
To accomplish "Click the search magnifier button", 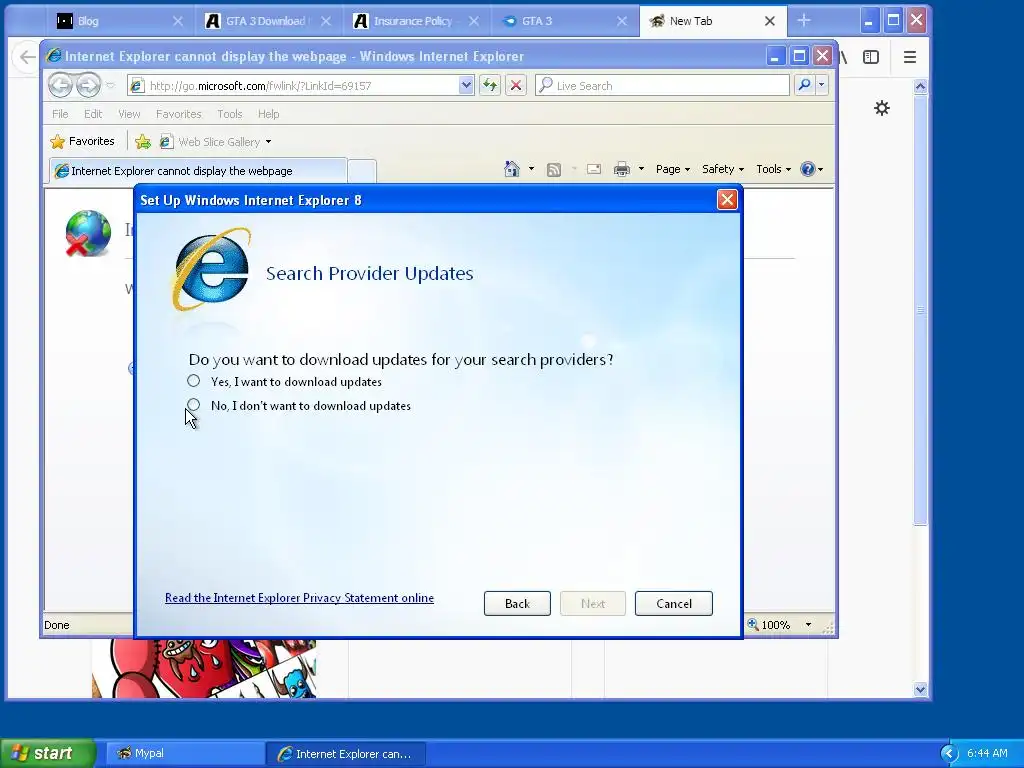I will tap(805, 85).
